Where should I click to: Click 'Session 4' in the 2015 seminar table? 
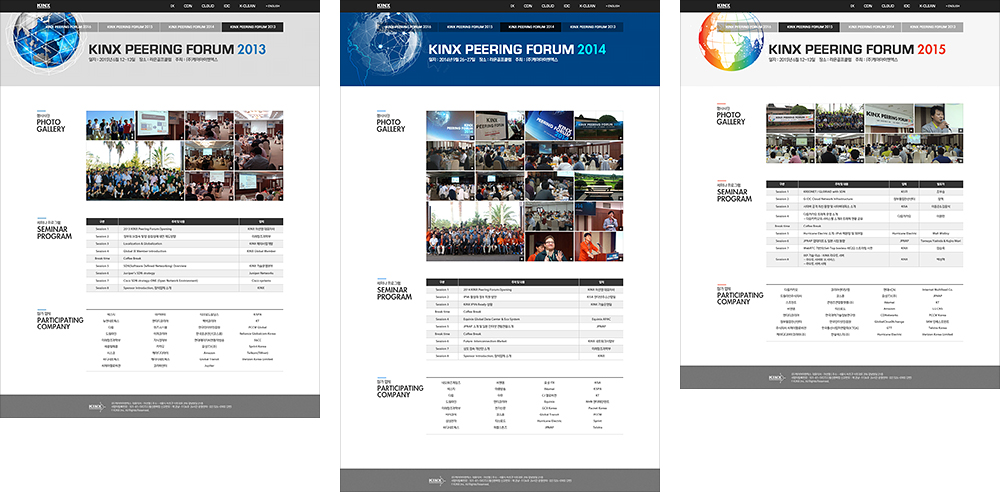coord(782,216)
